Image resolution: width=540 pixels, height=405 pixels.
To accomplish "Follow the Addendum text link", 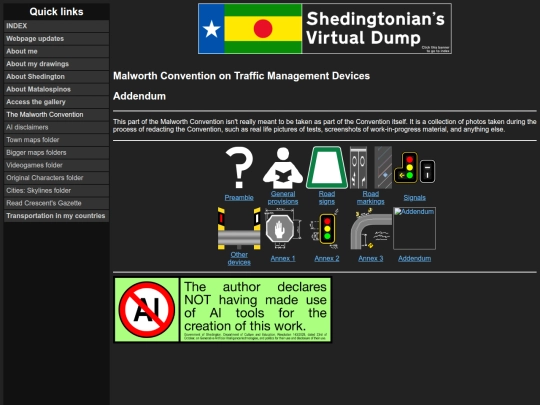I will coord(414,258).
